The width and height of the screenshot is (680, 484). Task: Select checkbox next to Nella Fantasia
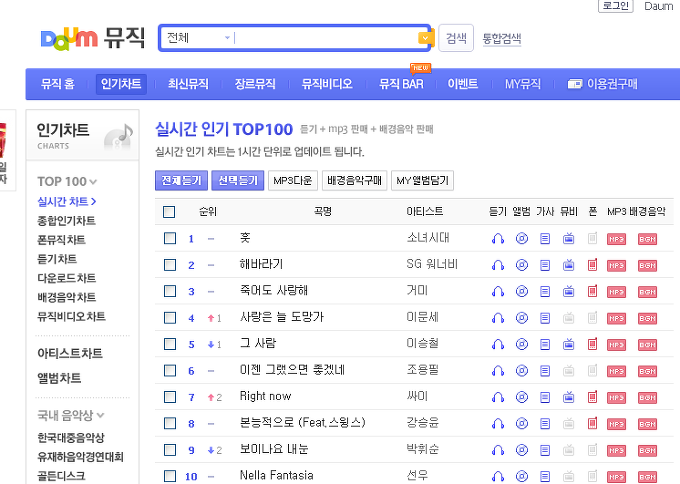coord(169,476)
